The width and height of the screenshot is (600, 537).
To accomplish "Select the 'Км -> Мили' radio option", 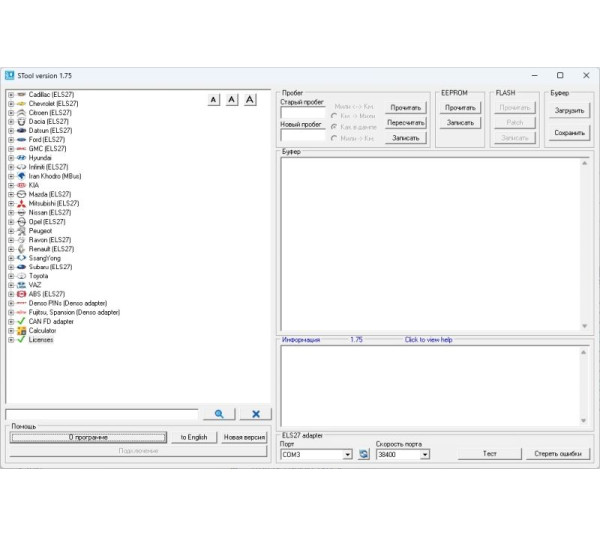I will pos(333,116).
